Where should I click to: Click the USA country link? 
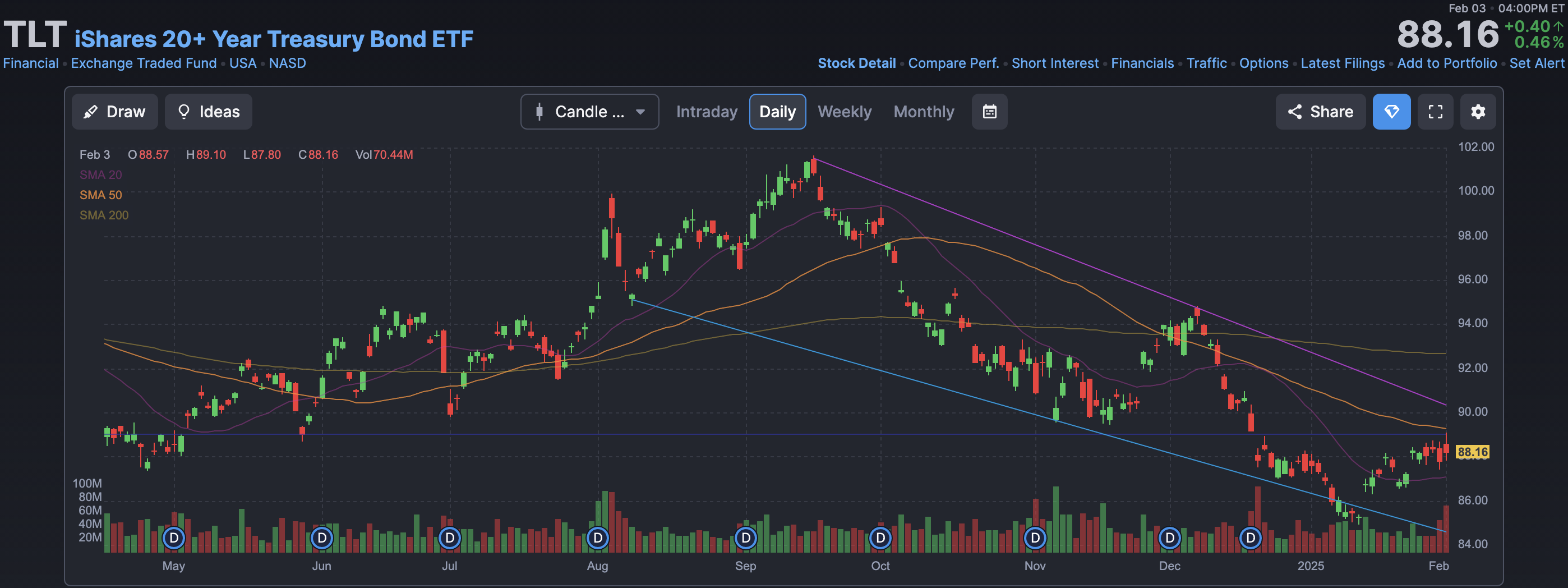tap(242, 63)
